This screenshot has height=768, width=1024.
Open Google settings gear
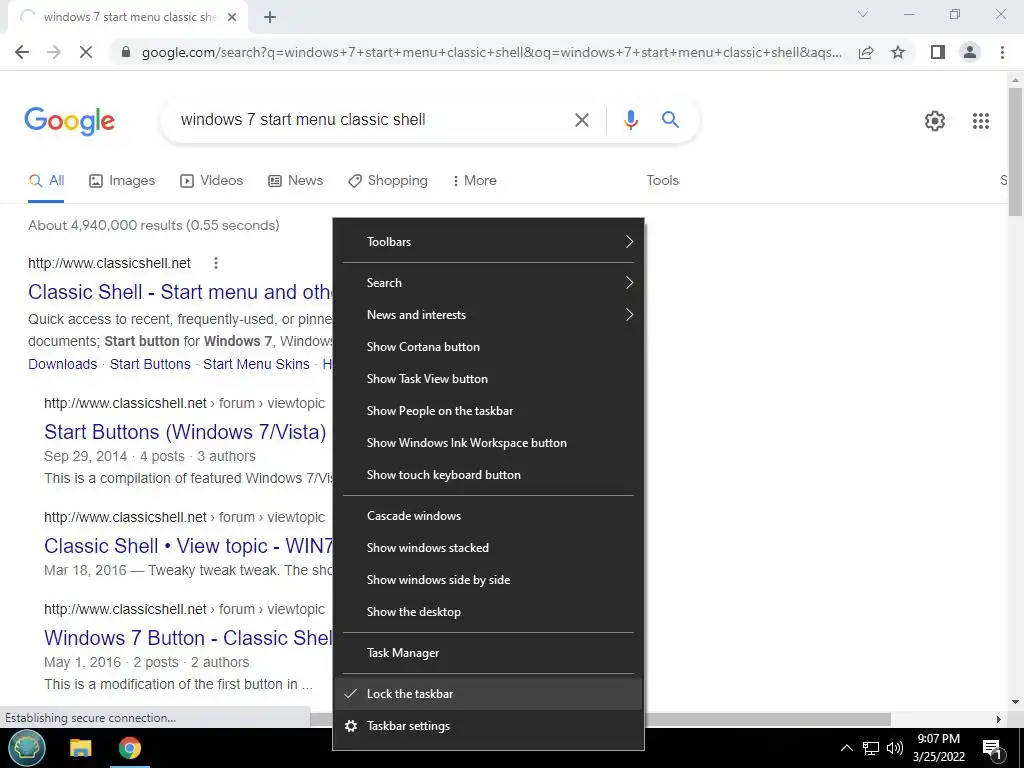click(x=935, y=121)
